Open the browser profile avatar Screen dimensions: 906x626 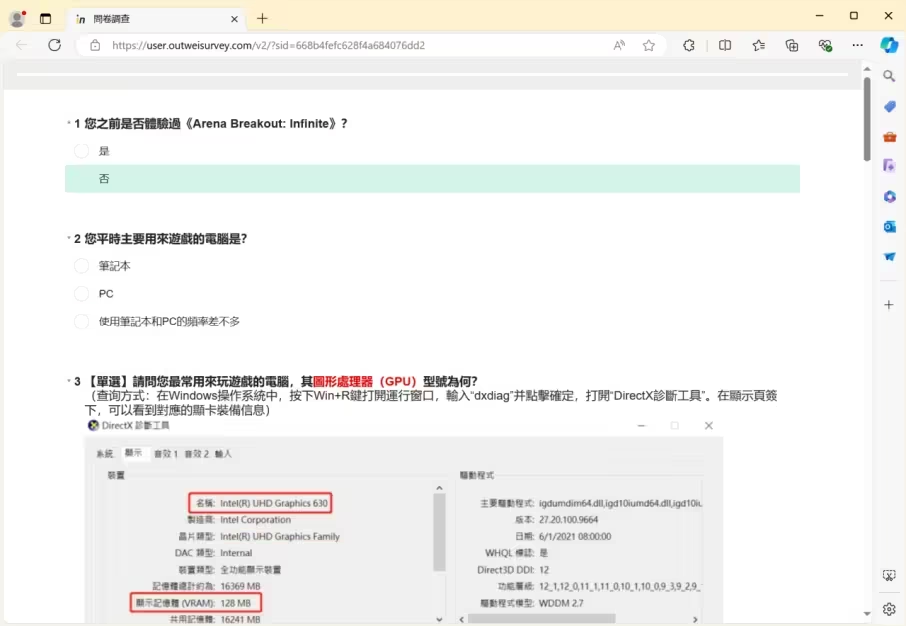coord(18,18)
